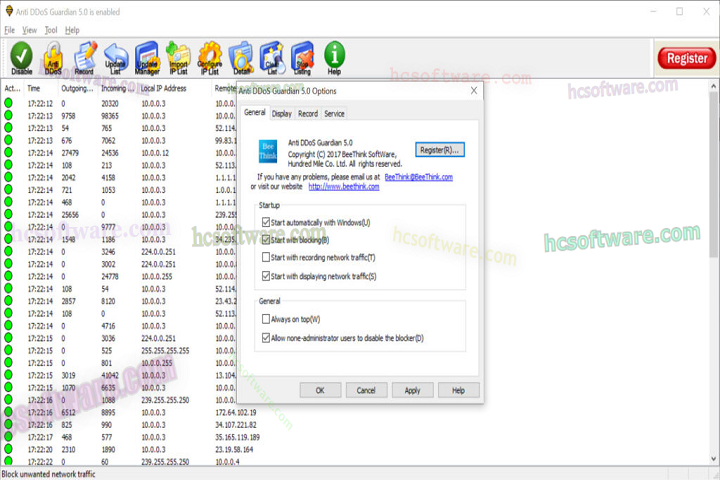Sort by the Time column header
720x480 pixels.
pyautogui.click(x=40, y=88)
